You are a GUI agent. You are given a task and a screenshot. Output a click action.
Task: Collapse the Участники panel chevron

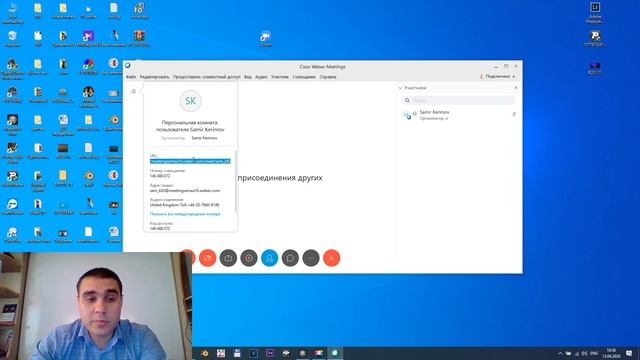(x=400, y=88)
